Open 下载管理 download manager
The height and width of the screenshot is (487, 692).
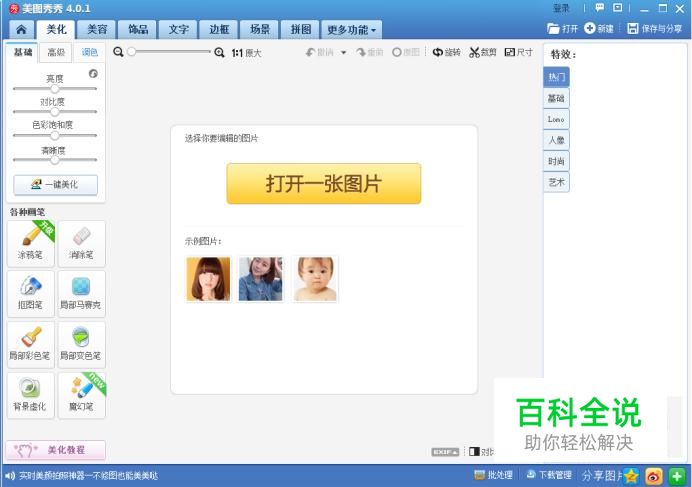point(549,475)
